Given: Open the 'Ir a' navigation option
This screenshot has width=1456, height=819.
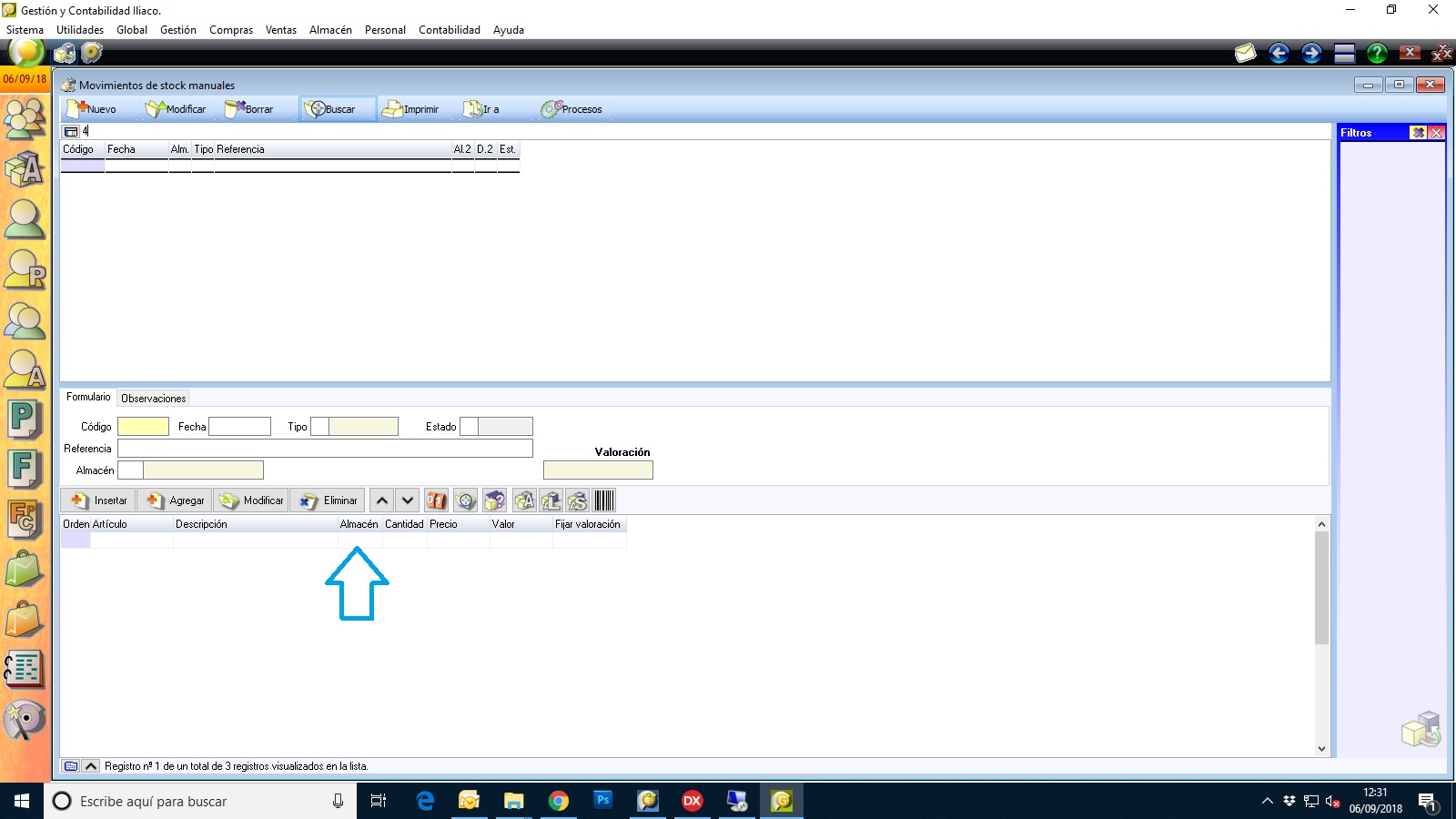Looking at the screenshot, I should (x=481, y=109).
